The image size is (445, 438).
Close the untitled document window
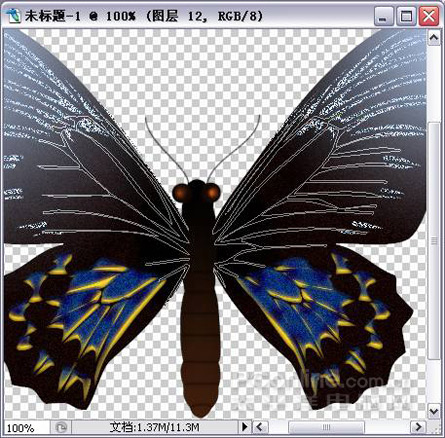(x=429, y=16)
